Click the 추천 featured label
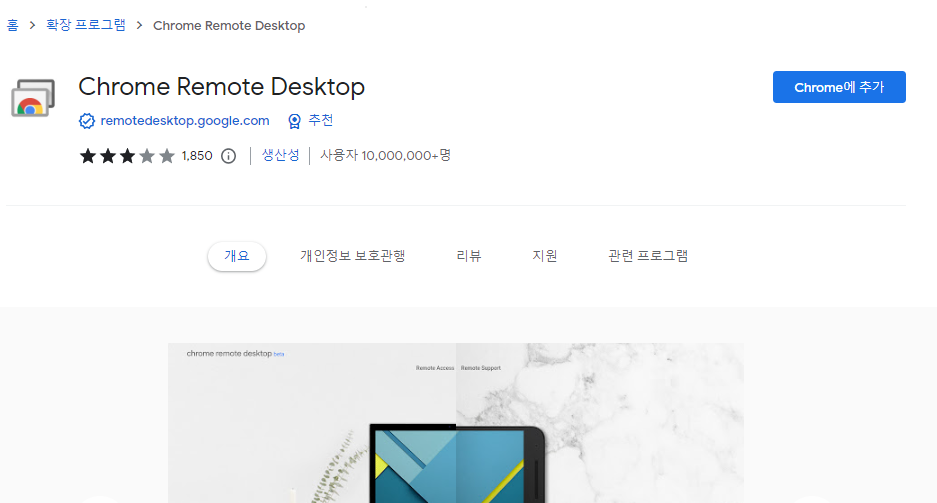The height and width of the screenshot is (503, 937). (320, 120)
